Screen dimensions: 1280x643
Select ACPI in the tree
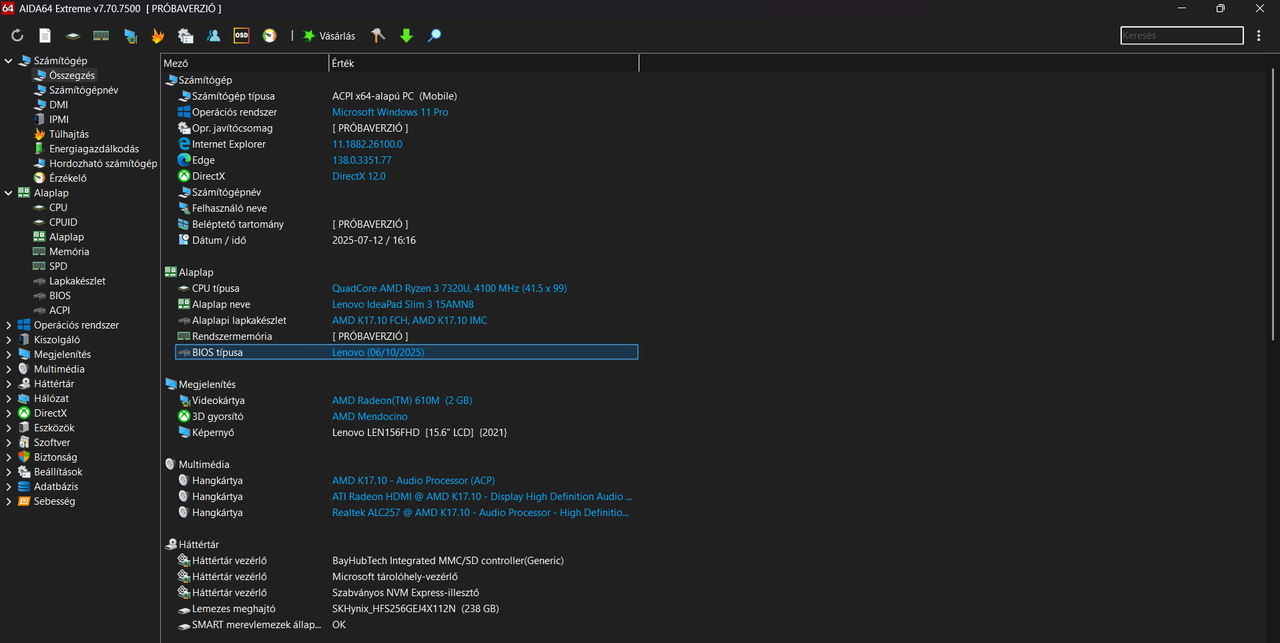pos(59,310)
